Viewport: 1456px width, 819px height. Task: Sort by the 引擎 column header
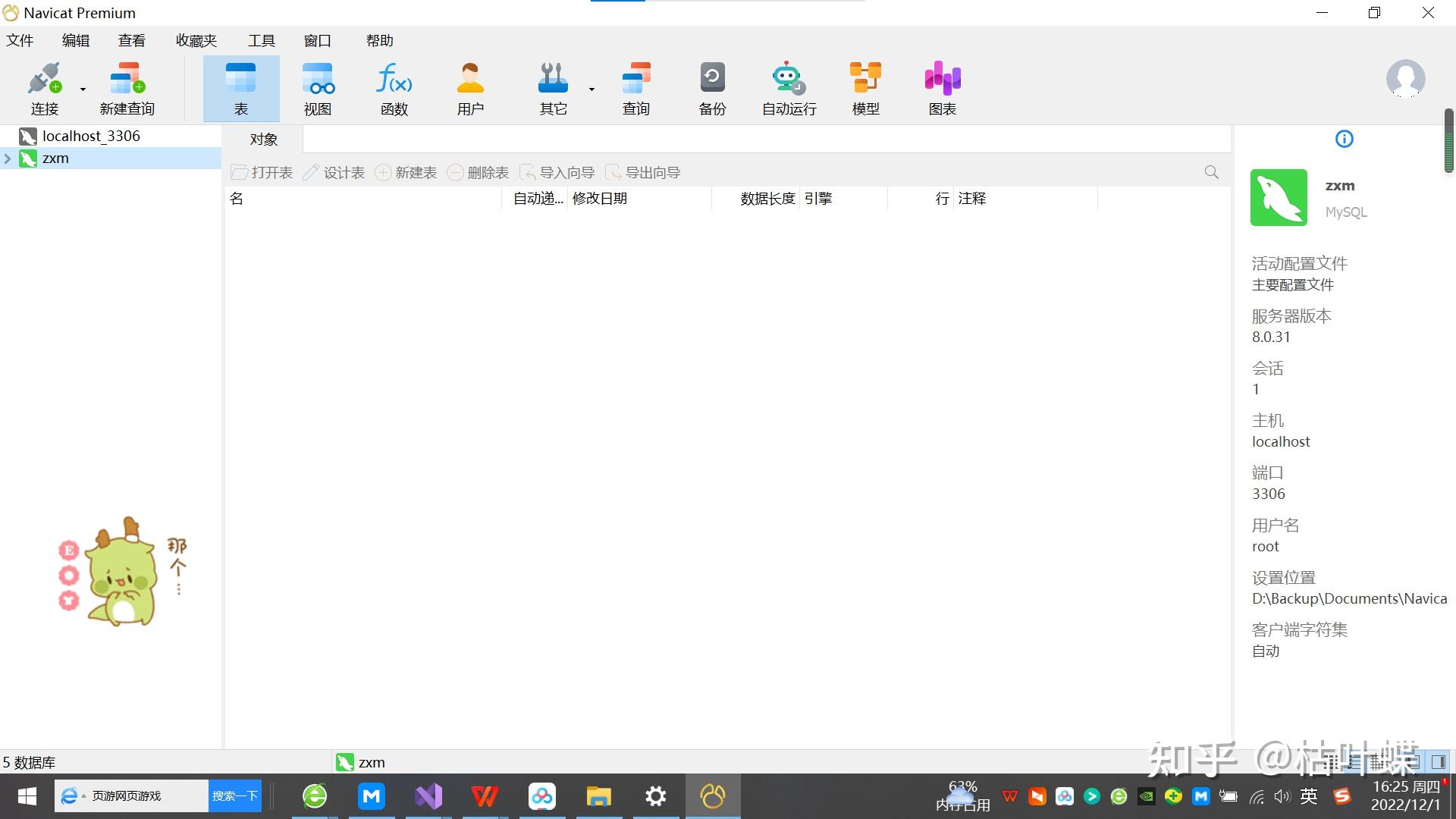(843, 199)
